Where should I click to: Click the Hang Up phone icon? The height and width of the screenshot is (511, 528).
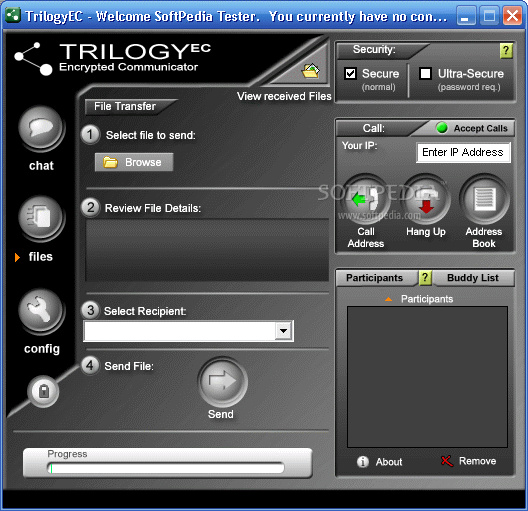click(426, 199)
